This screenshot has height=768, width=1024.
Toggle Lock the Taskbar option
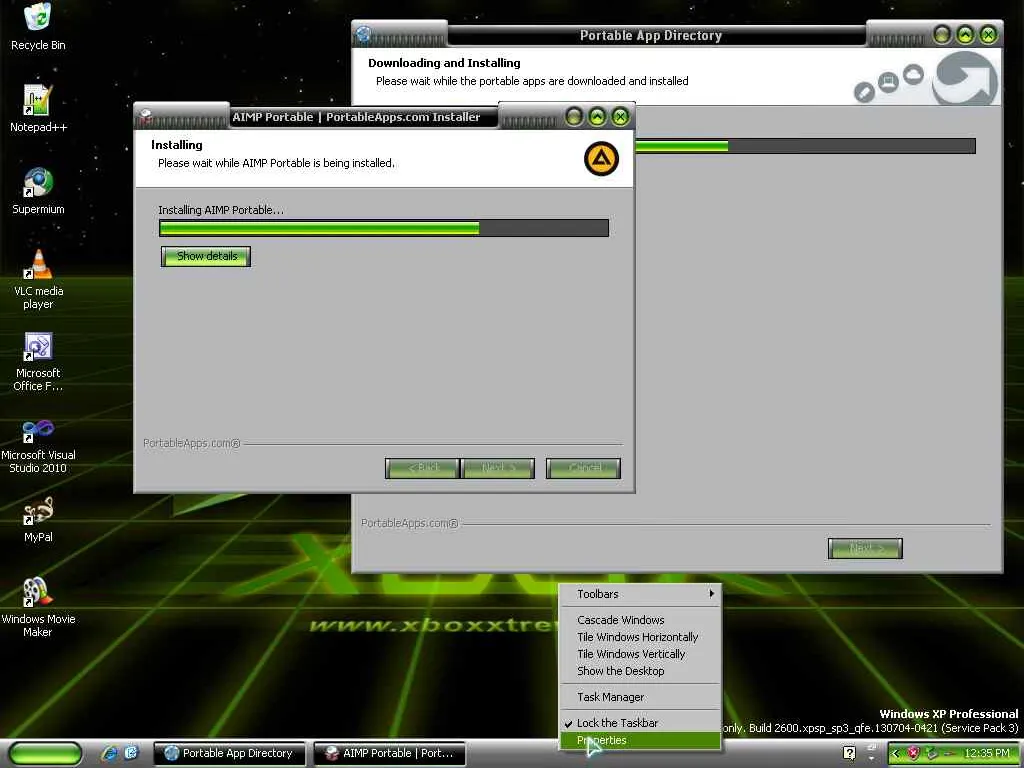(x=641, y=723)
